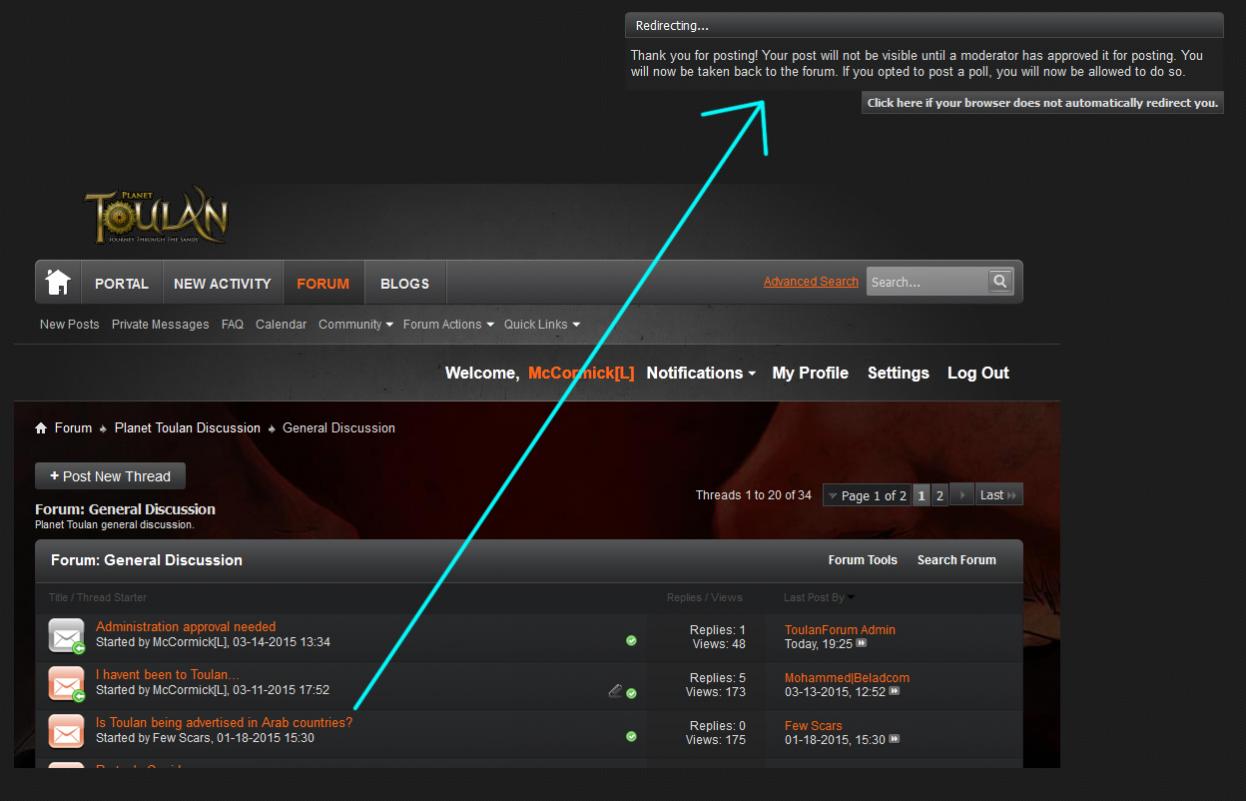Open Mohammed|Beladcom profile link

click(847, 678)
